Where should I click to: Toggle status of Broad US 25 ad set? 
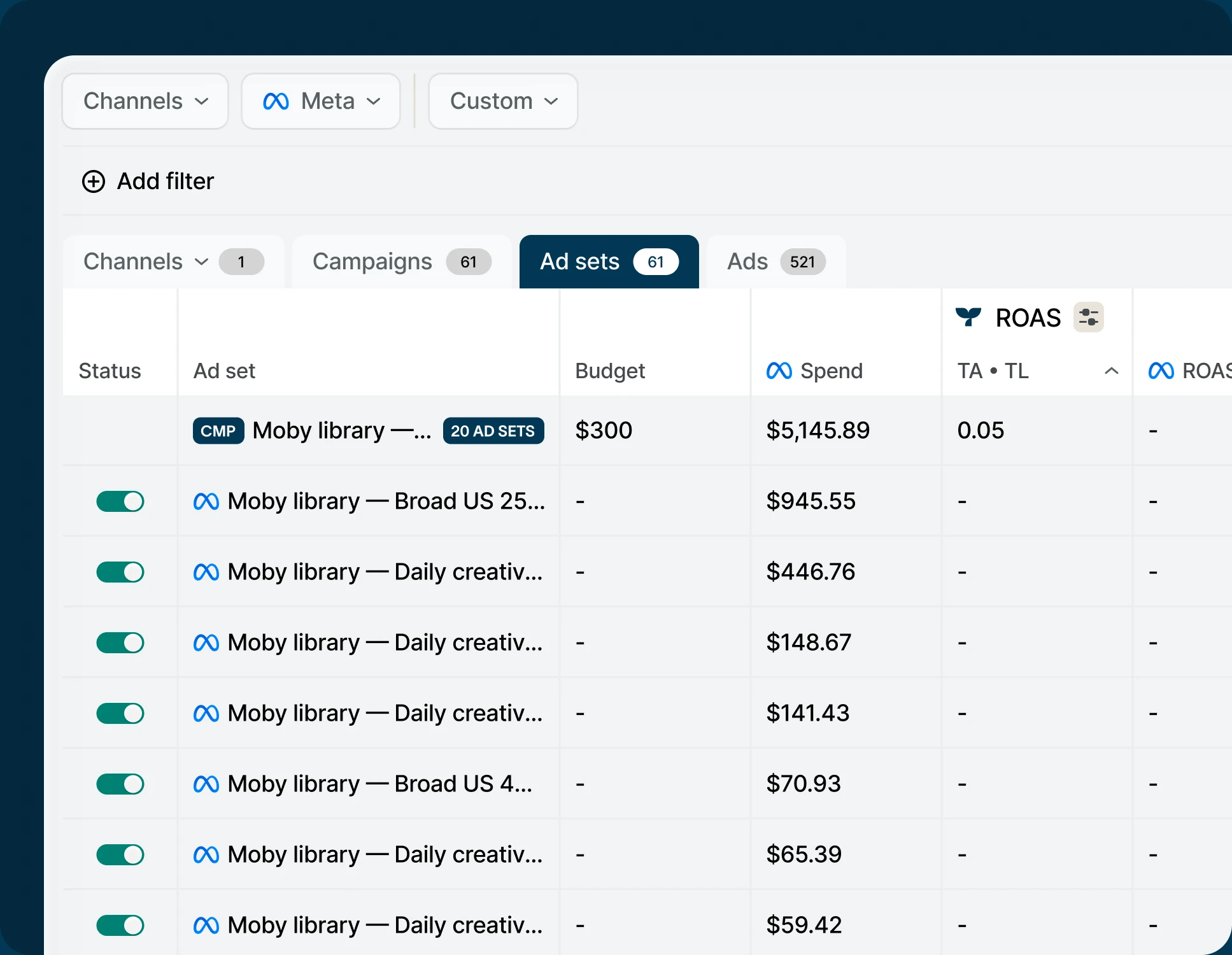[120, 502]
